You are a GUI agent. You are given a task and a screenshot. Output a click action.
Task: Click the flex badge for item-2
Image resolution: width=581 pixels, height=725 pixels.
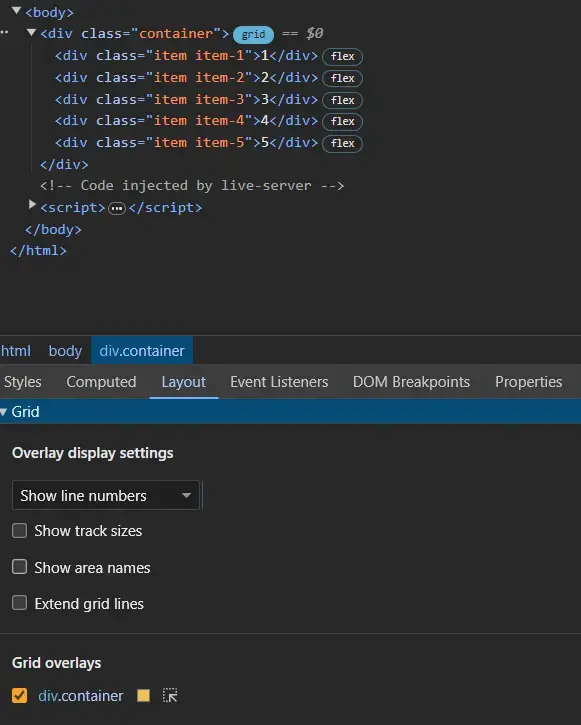point(342,78)
